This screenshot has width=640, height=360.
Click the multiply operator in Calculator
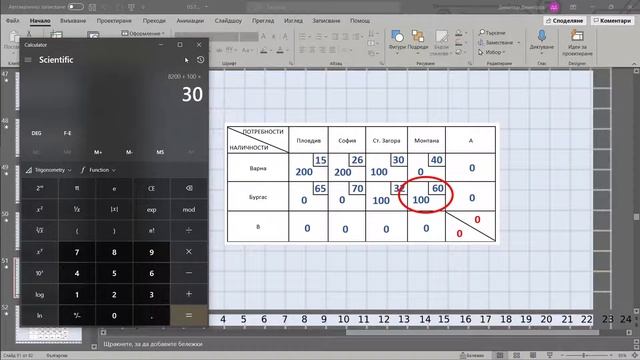pos(189,252)
